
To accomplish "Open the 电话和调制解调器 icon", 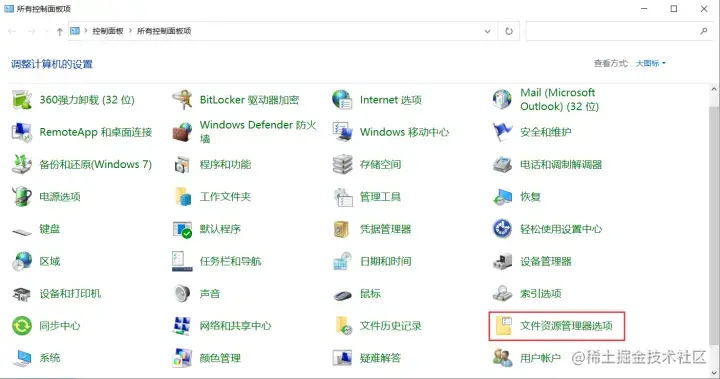I will (x=502, y=164).
